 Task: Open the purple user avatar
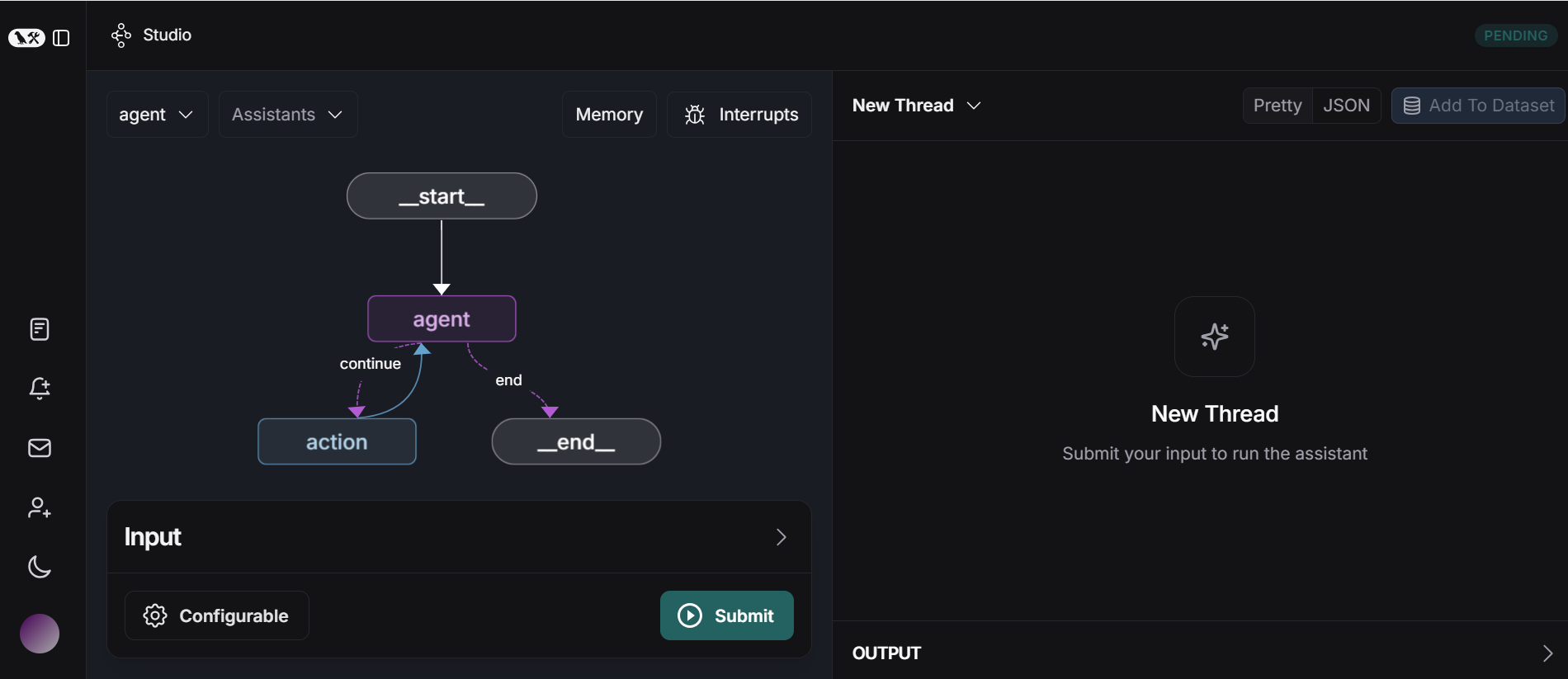coord(40,634)
